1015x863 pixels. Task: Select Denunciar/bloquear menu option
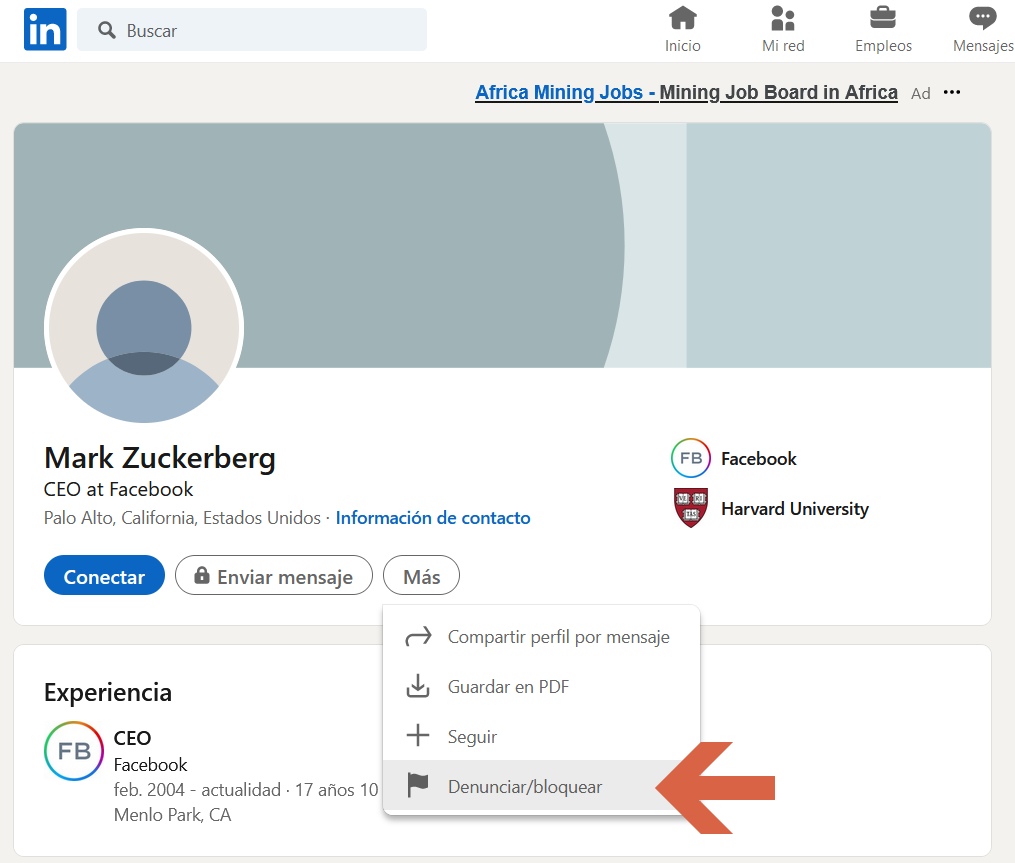(x=541, y=786)
